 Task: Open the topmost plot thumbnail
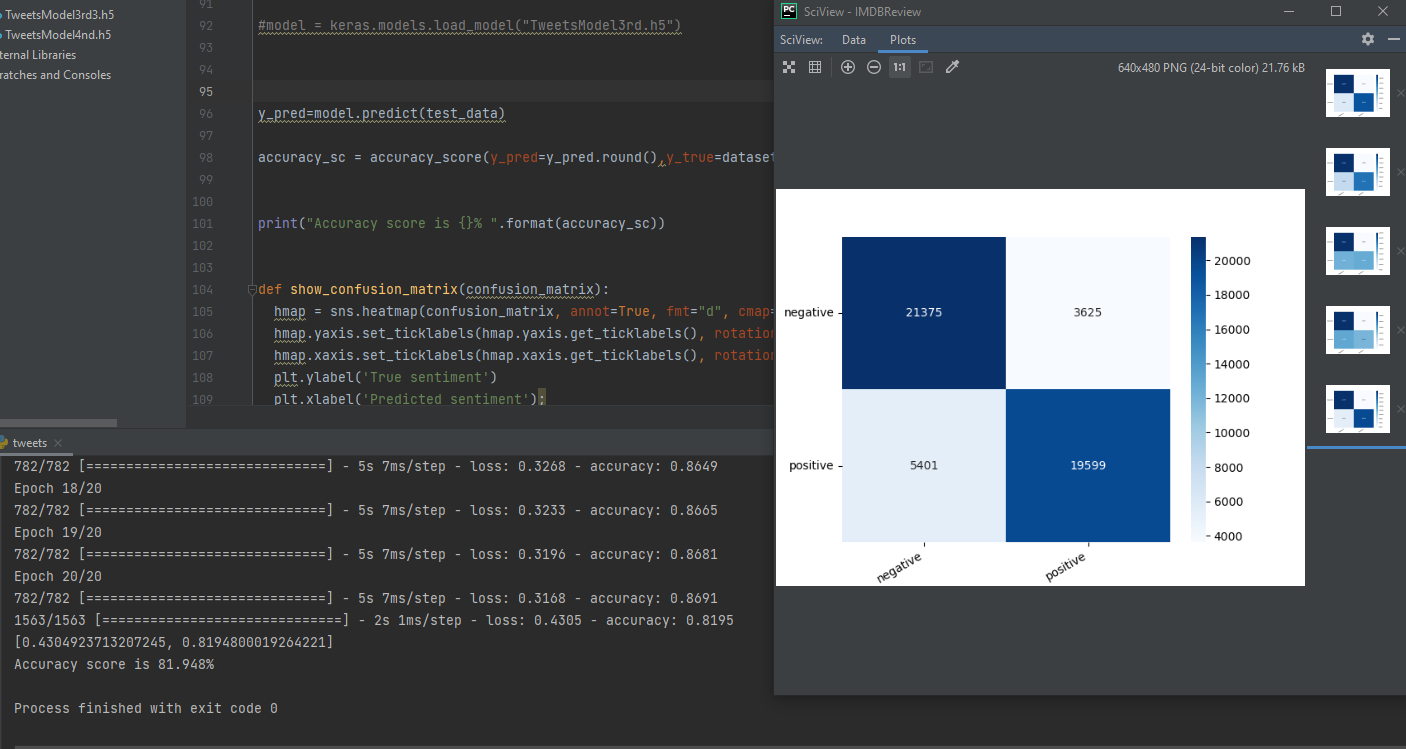tap(1357, 93)
